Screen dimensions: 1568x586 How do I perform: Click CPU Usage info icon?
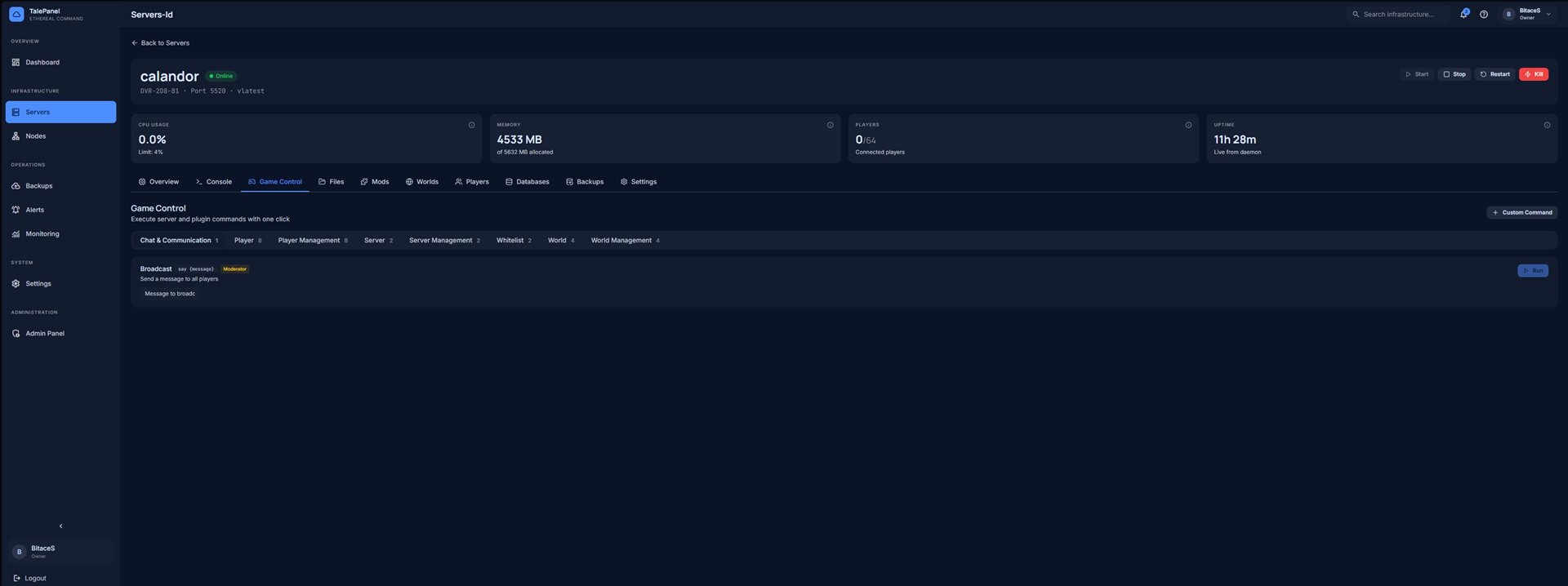tap(471, 125)
